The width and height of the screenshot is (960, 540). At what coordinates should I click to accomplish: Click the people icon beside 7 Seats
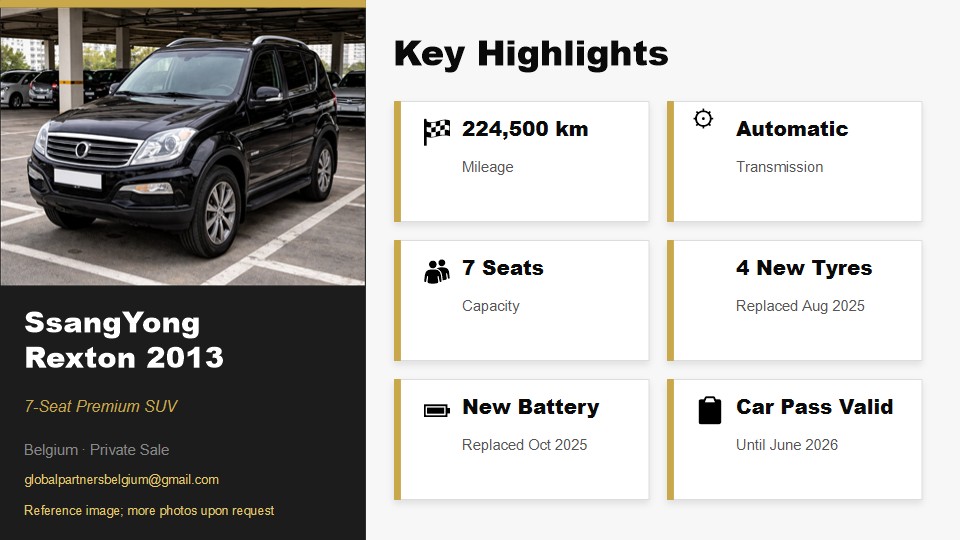coord(437,271)
